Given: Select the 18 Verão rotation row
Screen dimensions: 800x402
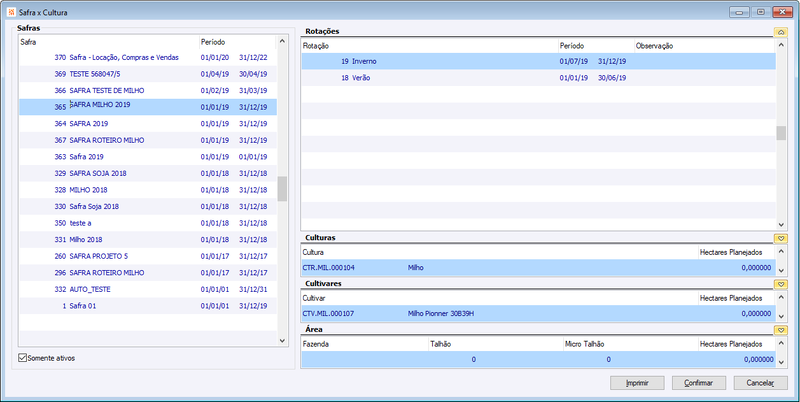Looking at the screenshot, I should click(x=538, y=78).
